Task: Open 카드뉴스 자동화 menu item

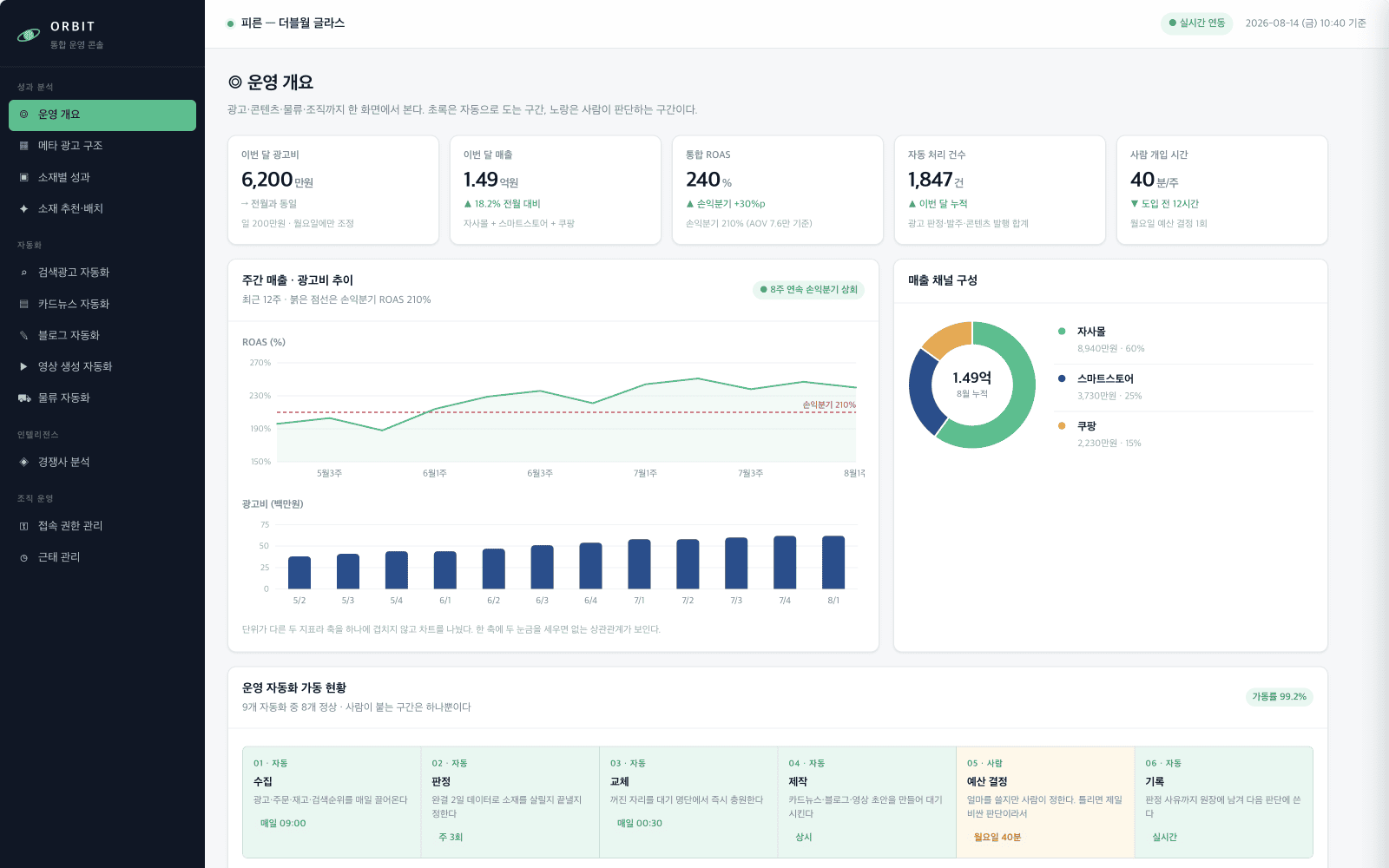Action: point(102,304)
